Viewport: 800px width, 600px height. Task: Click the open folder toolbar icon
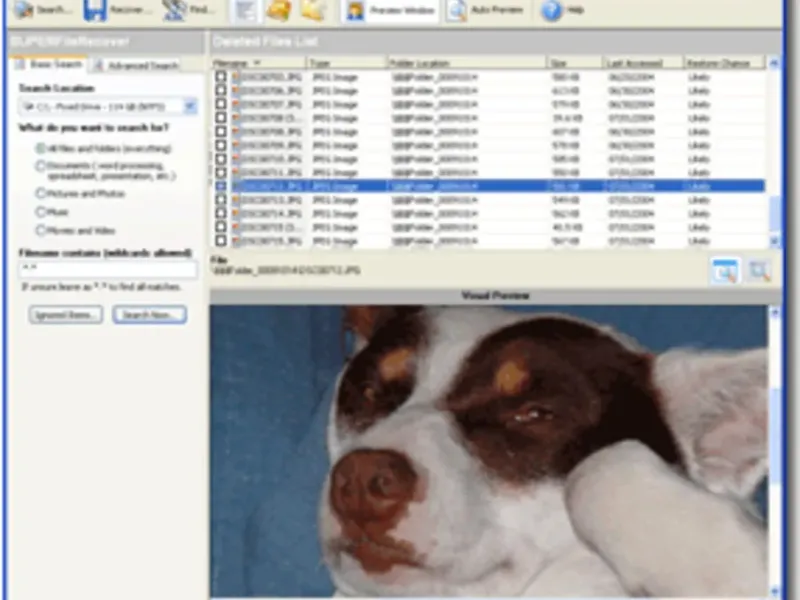click(279, 10)
